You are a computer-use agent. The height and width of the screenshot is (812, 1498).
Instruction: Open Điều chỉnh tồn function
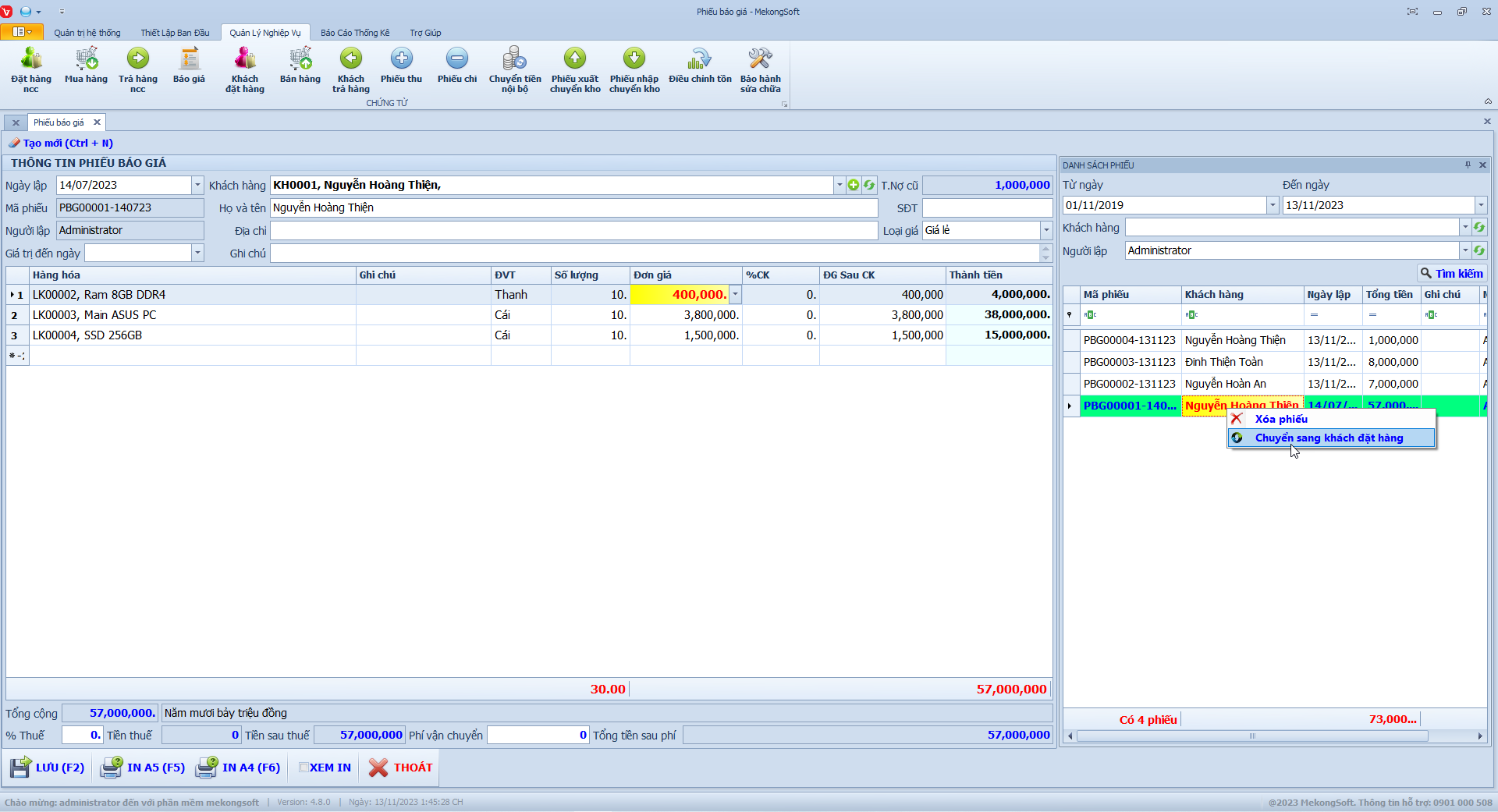pos(700,66)
